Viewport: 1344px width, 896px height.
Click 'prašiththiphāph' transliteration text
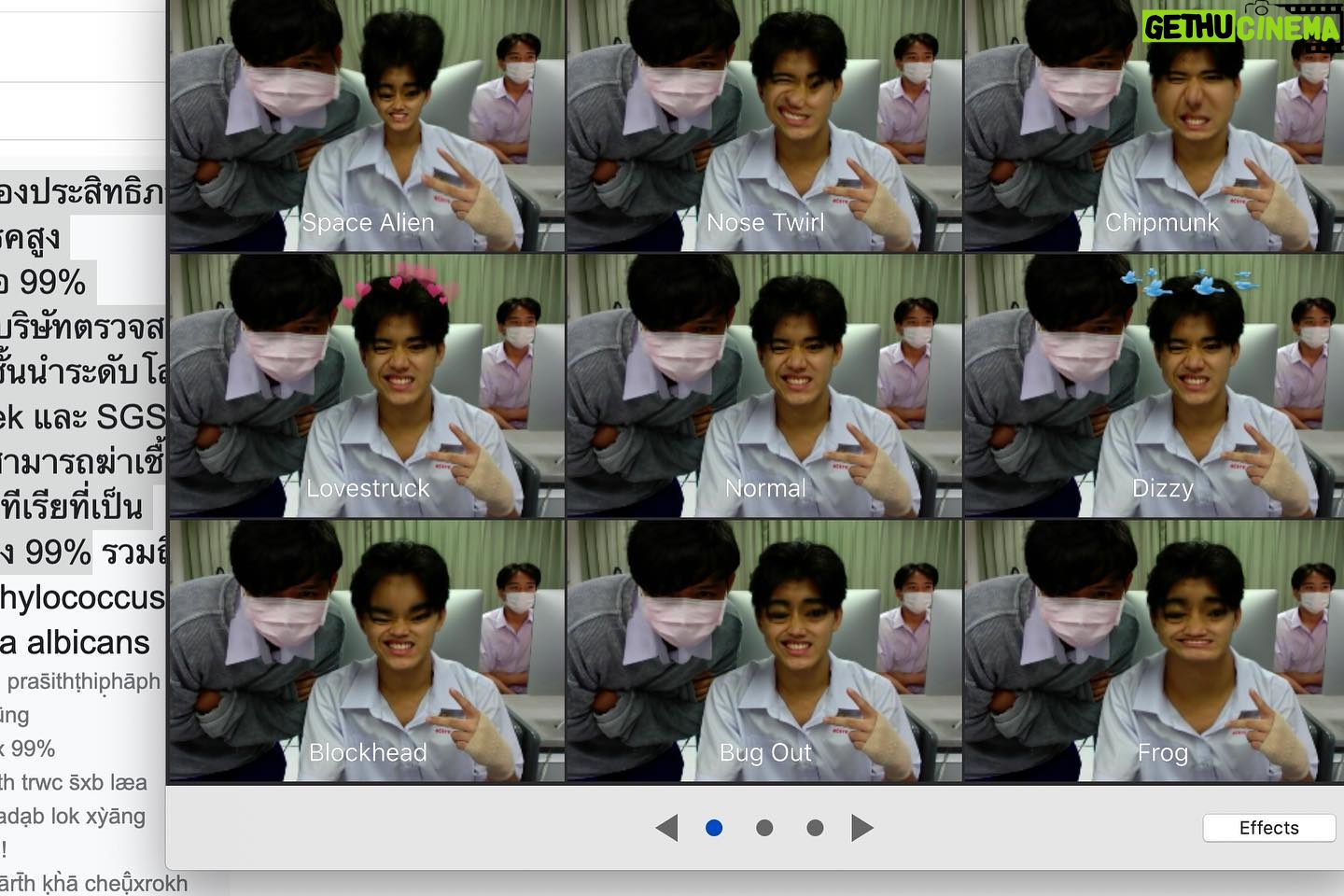click(x=84, y=682)
